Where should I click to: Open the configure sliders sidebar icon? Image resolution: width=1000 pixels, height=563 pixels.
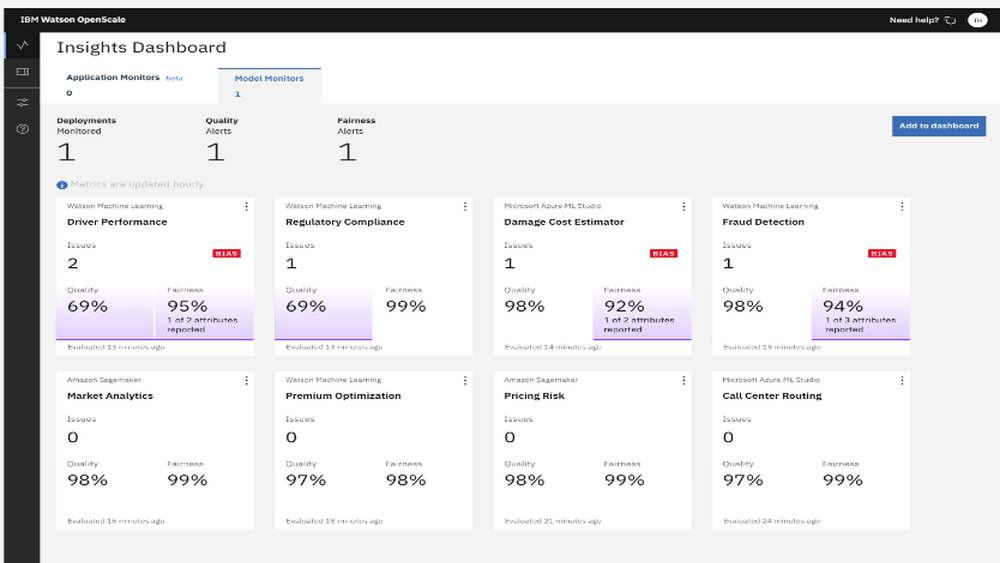[x=22, y=102]
